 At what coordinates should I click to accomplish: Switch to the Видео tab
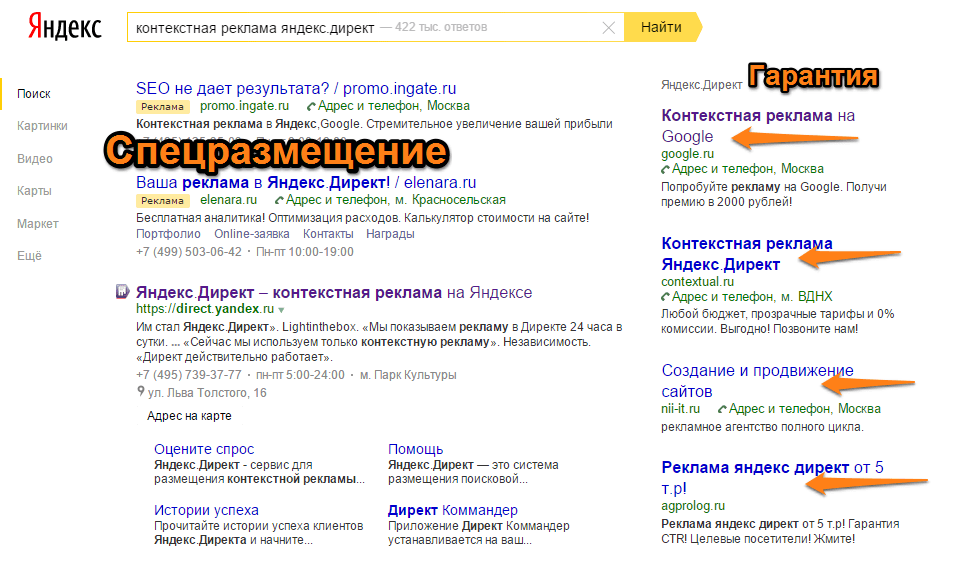pos(35,159)
